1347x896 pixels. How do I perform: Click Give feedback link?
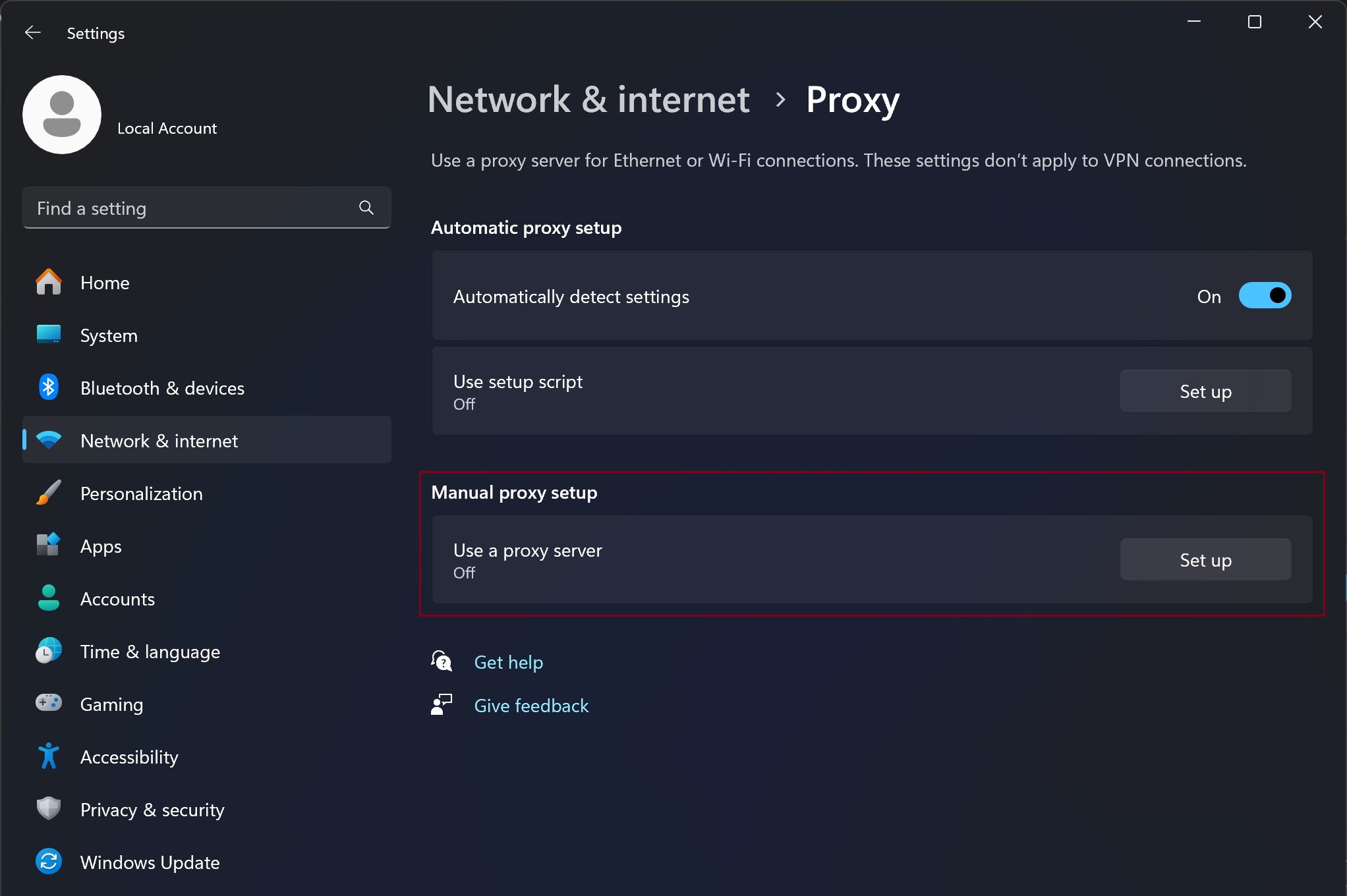(531, 705)
